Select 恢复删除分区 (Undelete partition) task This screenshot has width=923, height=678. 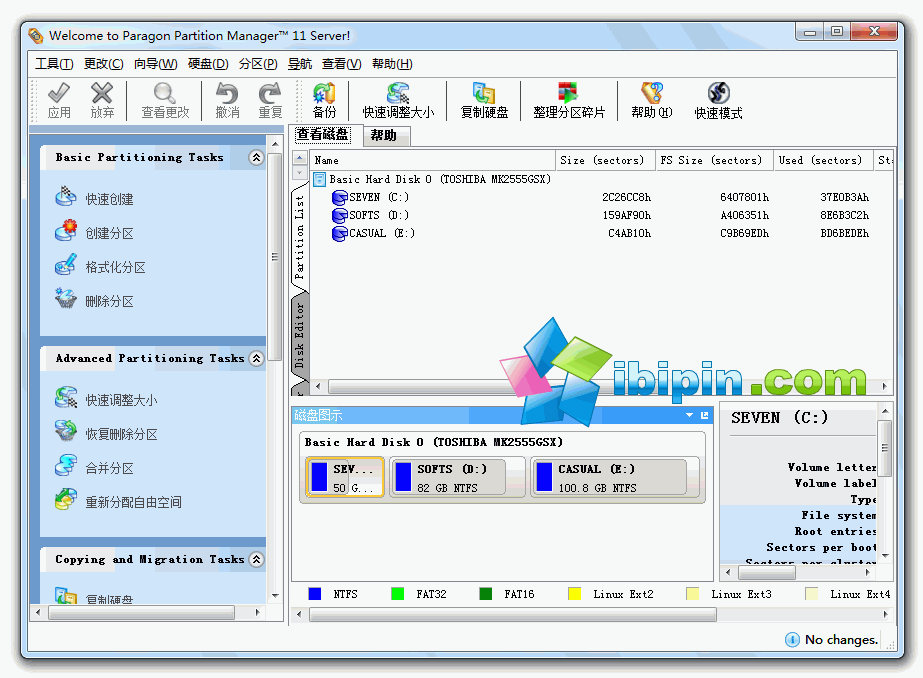(x=121, y=435)
